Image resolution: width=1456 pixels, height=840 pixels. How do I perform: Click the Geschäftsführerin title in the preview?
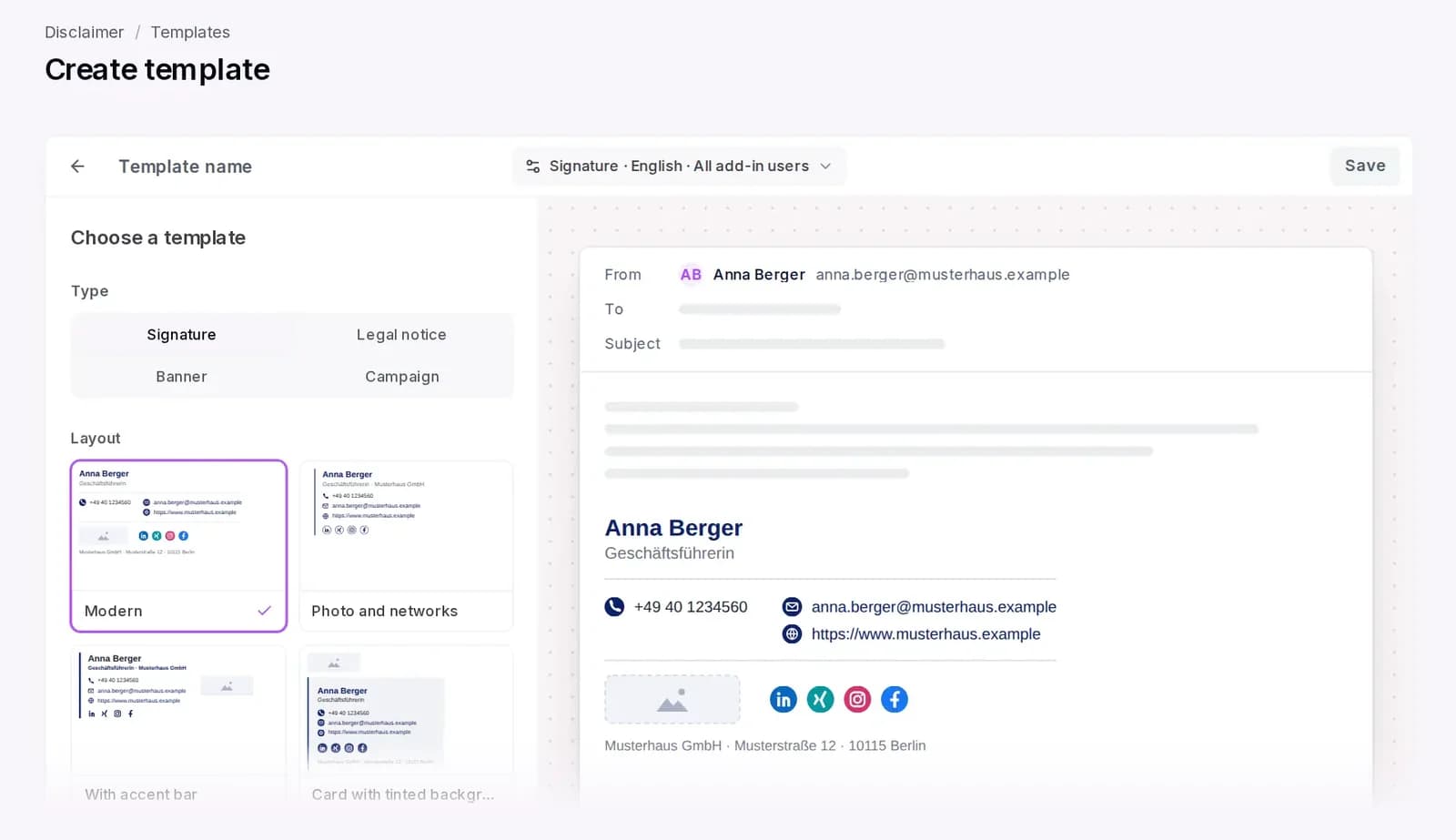[x=669, y=553]
